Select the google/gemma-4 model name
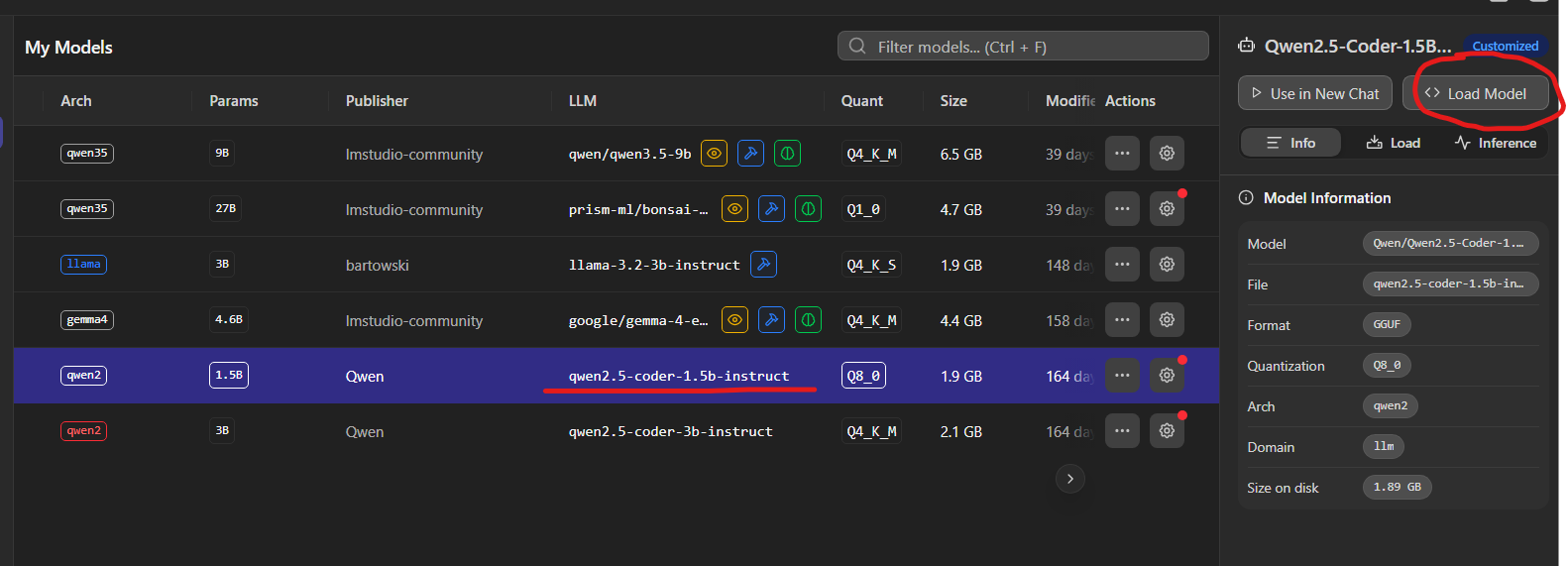 point(638,320)
